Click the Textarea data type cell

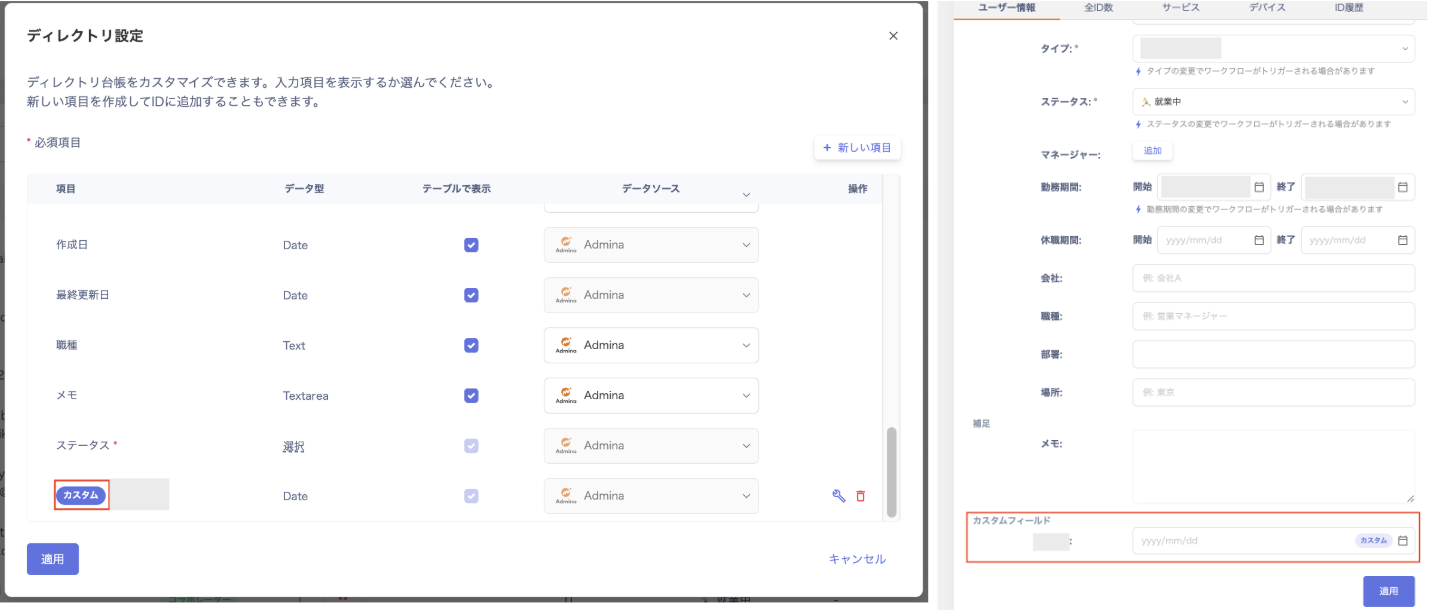click(305, 396)
